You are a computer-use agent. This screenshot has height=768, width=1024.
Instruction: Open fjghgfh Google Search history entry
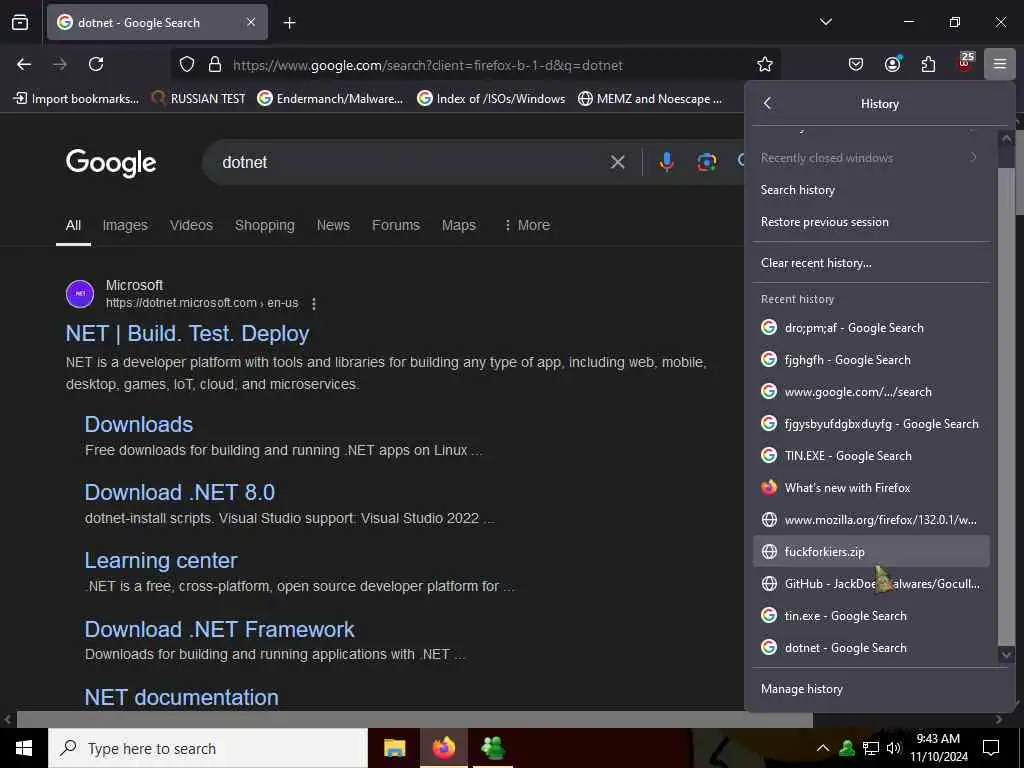871,360
